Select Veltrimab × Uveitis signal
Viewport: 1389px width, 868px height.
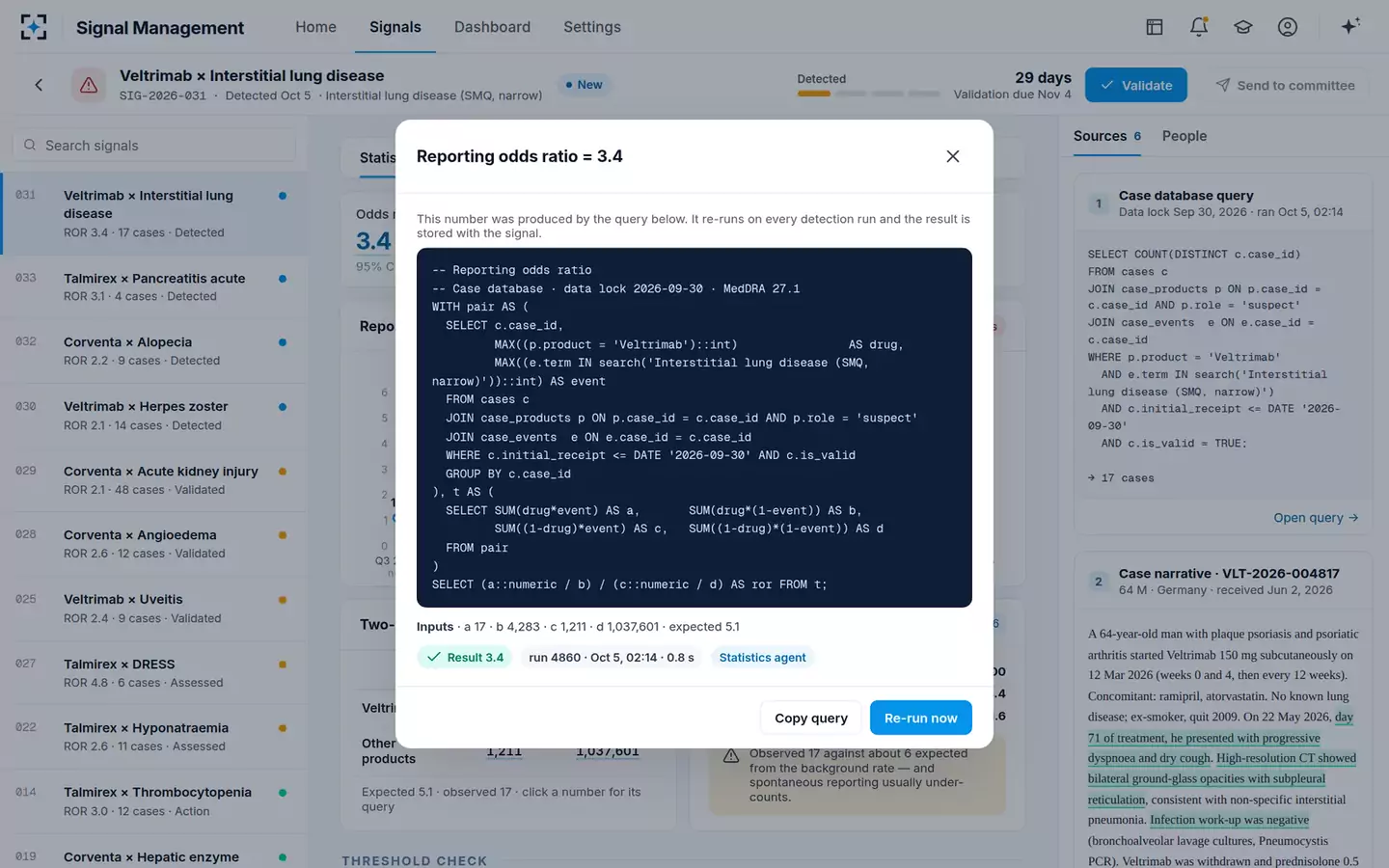(154, 609)
